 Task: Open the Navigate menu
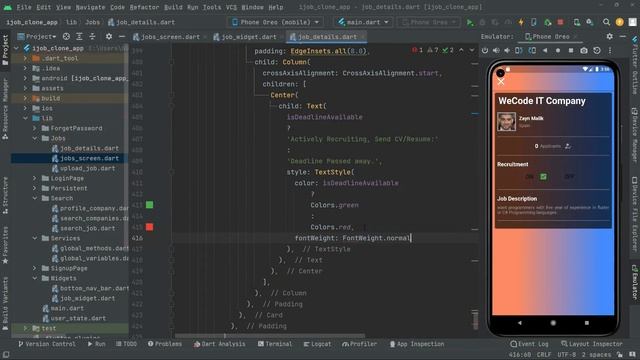(90, 7)
